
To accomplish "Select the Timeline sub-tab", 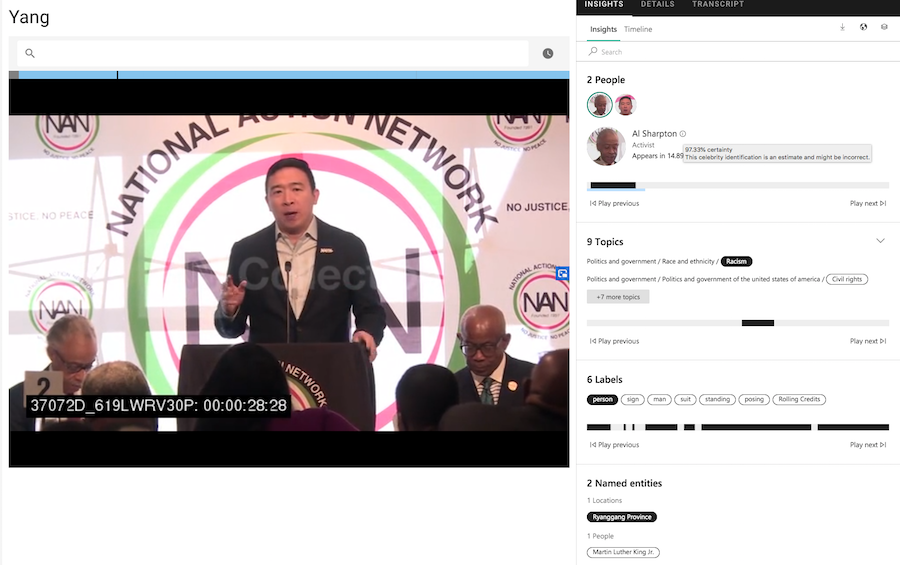I will [x=638, y=29].
